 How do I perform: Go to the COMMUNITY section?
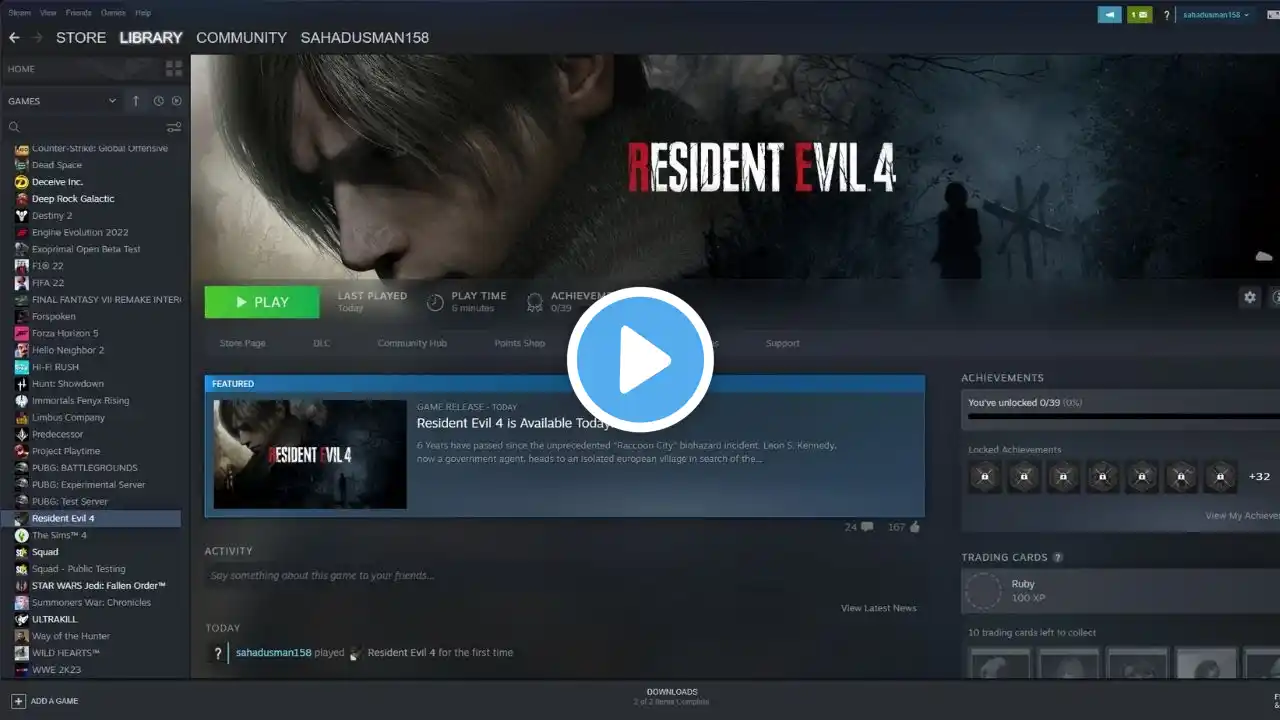241,37
